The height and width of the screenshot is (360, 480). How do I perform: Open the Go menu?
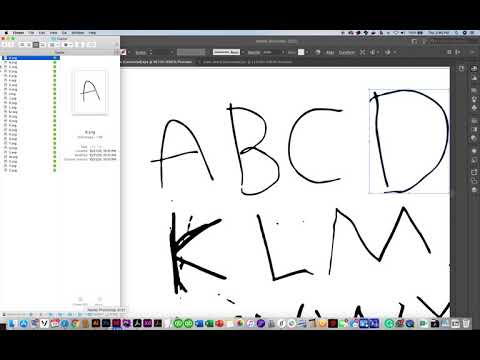pyautogui.click(x=64, y=33)
